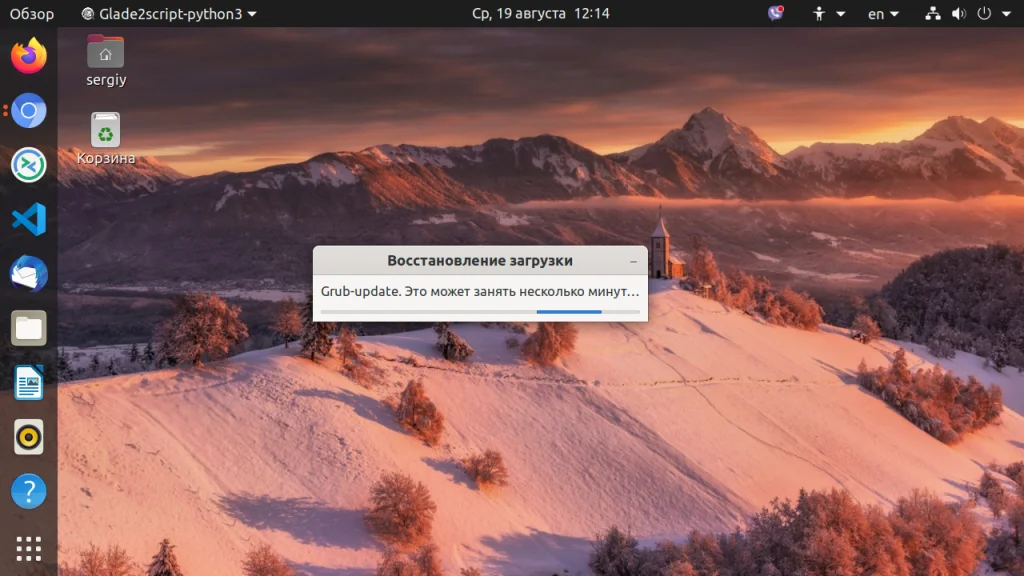Expand the system menu arrow
Image resolution: width=1024 pixels, height=576 pixels.
1006,14
